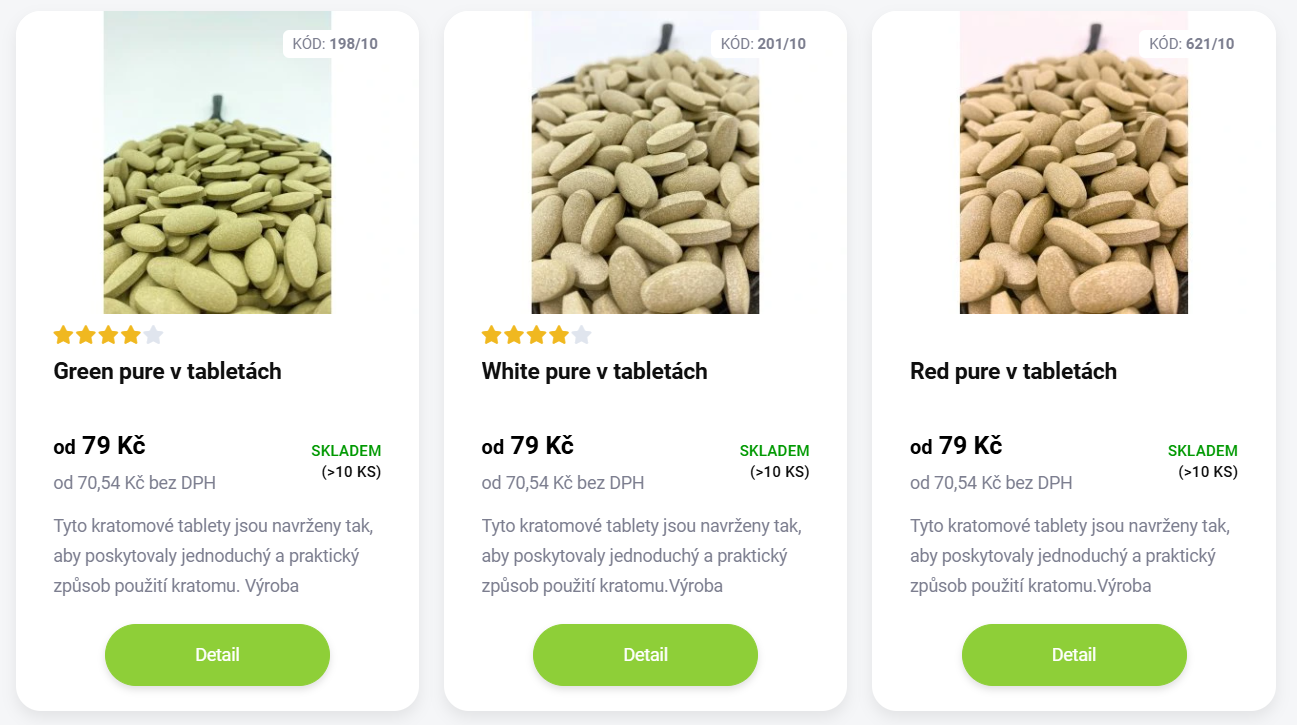Image resolution: width=1297 pixels, height=725 pixels.
Task: Click the first gold star on White pure
Action: click(x=492, y=335)
